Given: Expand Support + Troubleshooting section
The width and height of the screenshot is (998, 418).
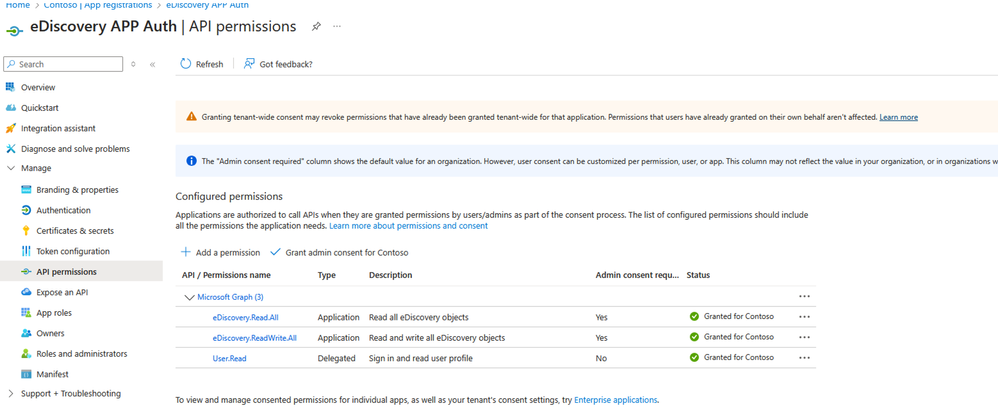Looking at the screenshot, I should (11, 394).
